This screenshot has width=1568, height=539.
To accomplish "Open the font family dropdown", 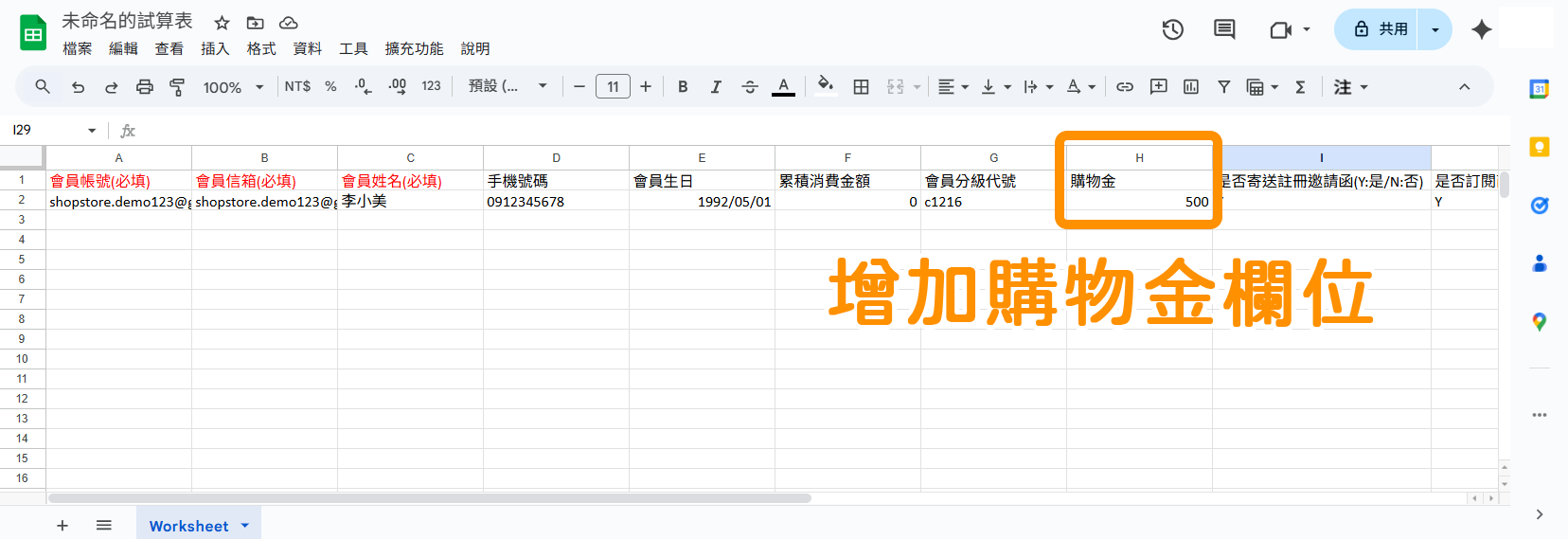I will pyautogui.click(x=508, y=86).
